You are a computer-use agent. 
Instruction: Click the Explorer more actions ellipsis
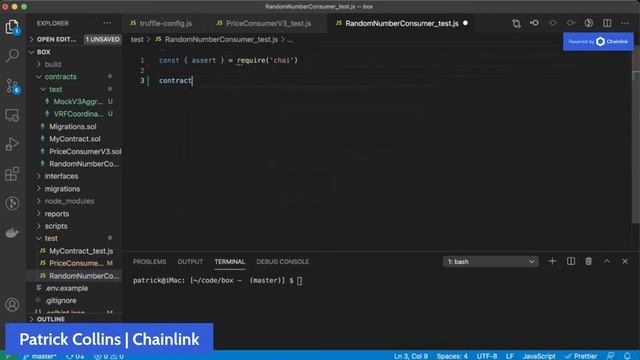pyautogui.click(x=107, y=23)
